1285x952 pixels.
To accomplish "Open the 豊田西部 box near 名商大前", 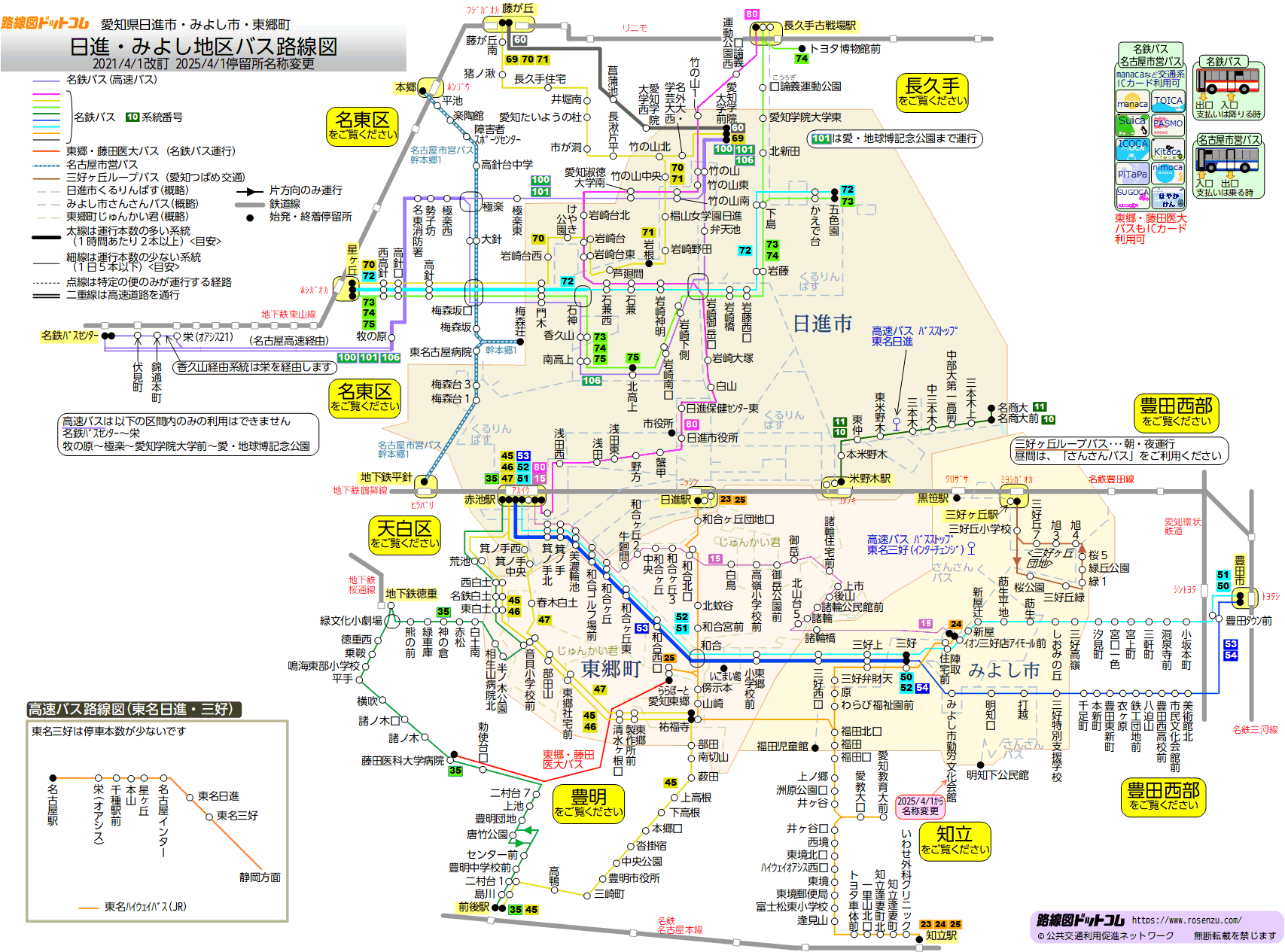I will coord(1177,413).
